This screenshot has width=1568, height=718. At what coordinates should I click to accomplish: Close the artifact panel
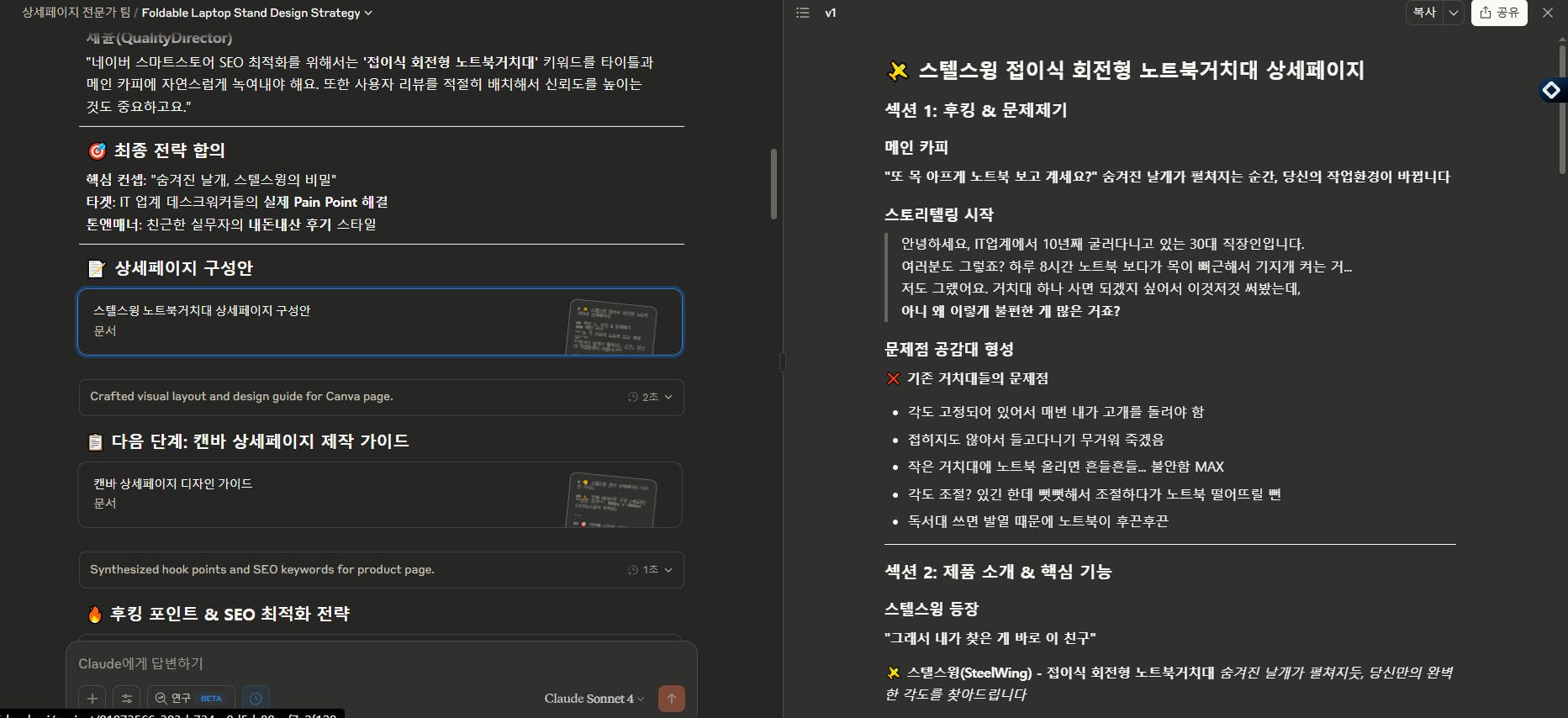(1548, 13)
